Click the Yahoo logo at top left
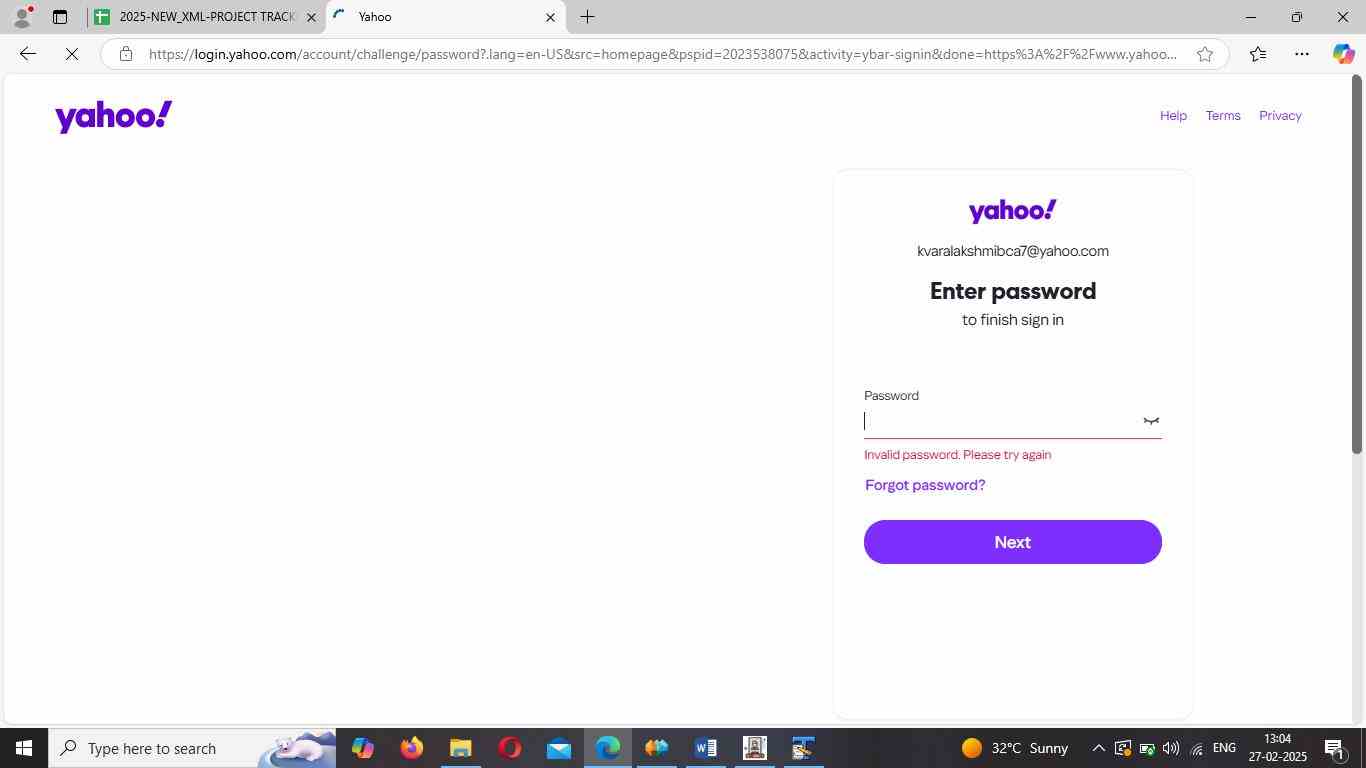 tap(113, 116)
